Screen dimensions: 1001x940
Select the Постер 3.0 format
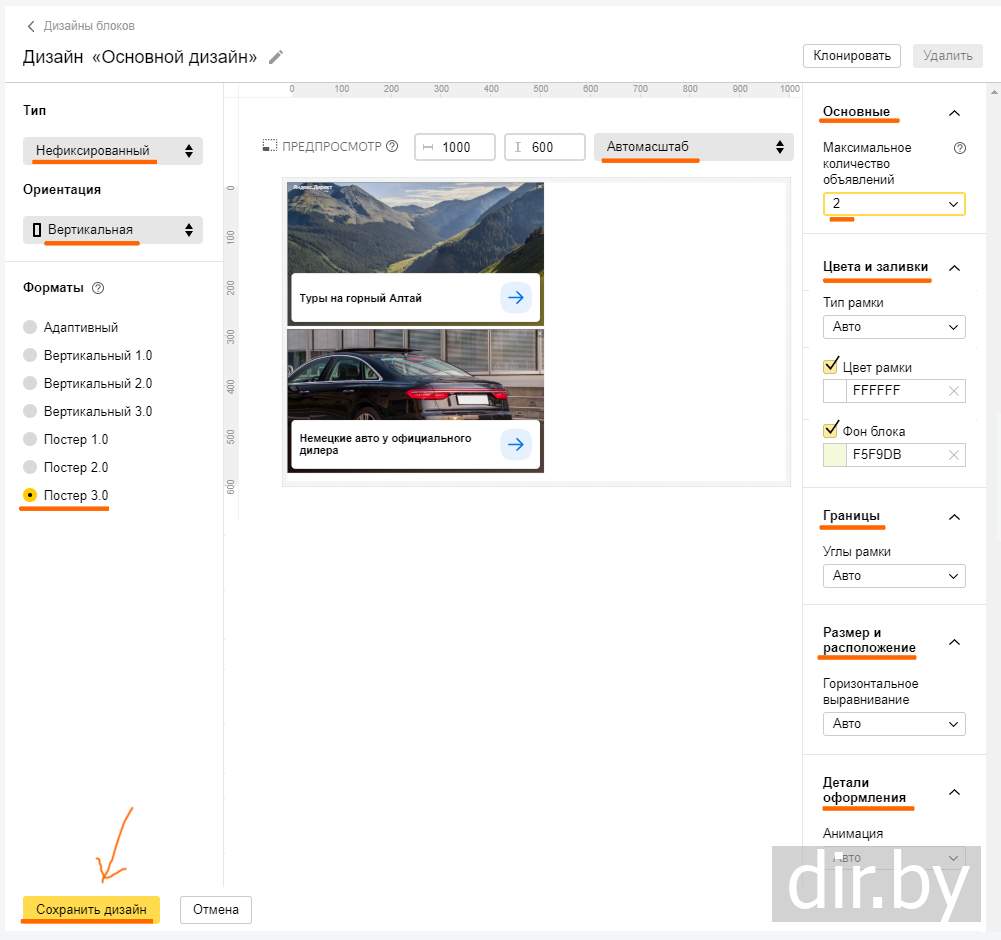coord(30,496)
